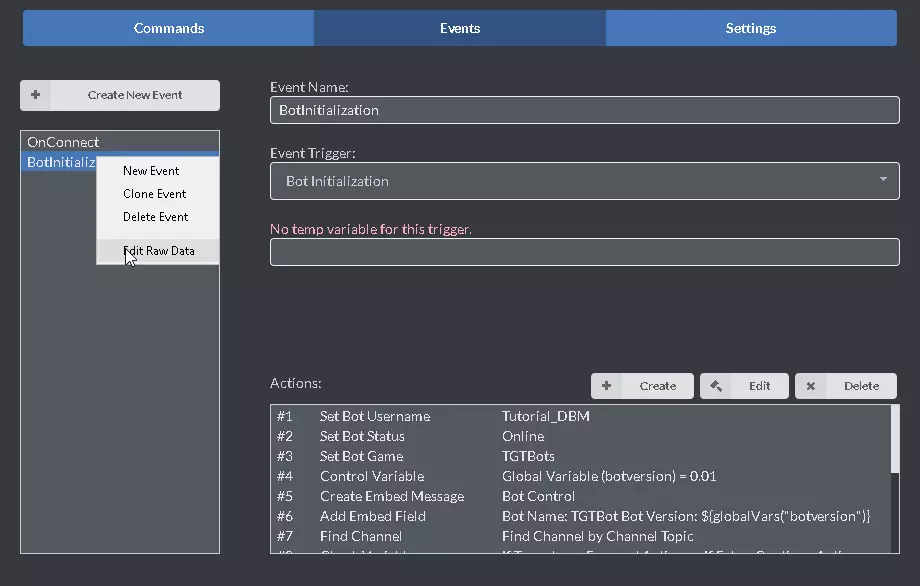Screen dimensions: 920x586
Task: Click Edit Raw Data in the context menu
Action: (x=158, y=251)
